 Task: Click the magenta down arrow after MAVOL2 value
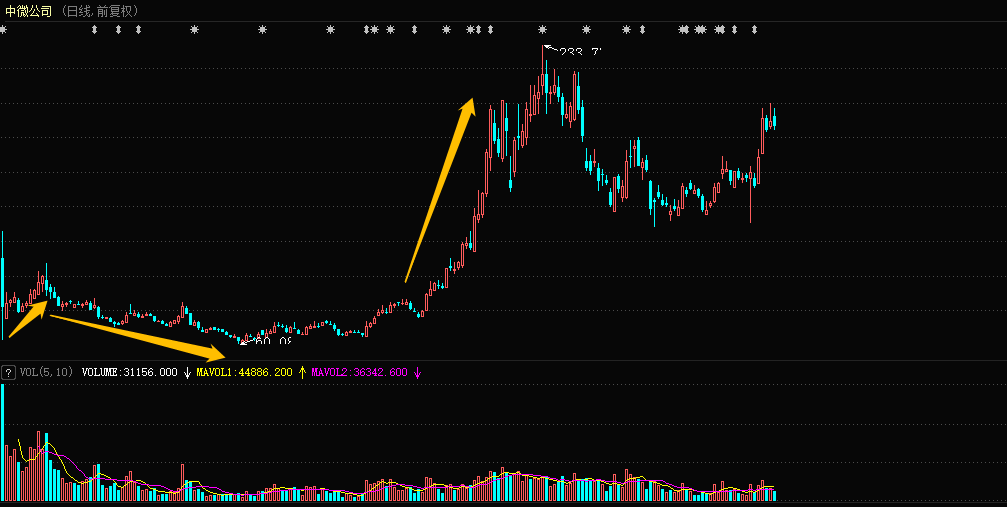pos(417,372)
